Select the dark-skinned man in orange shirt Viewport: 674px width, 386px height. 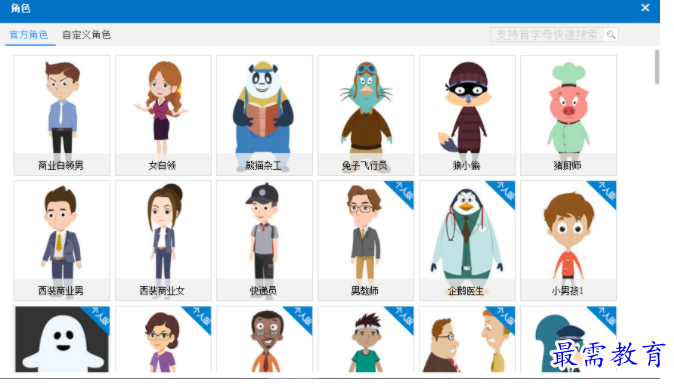pyautogui.click(x=264, y=339)
